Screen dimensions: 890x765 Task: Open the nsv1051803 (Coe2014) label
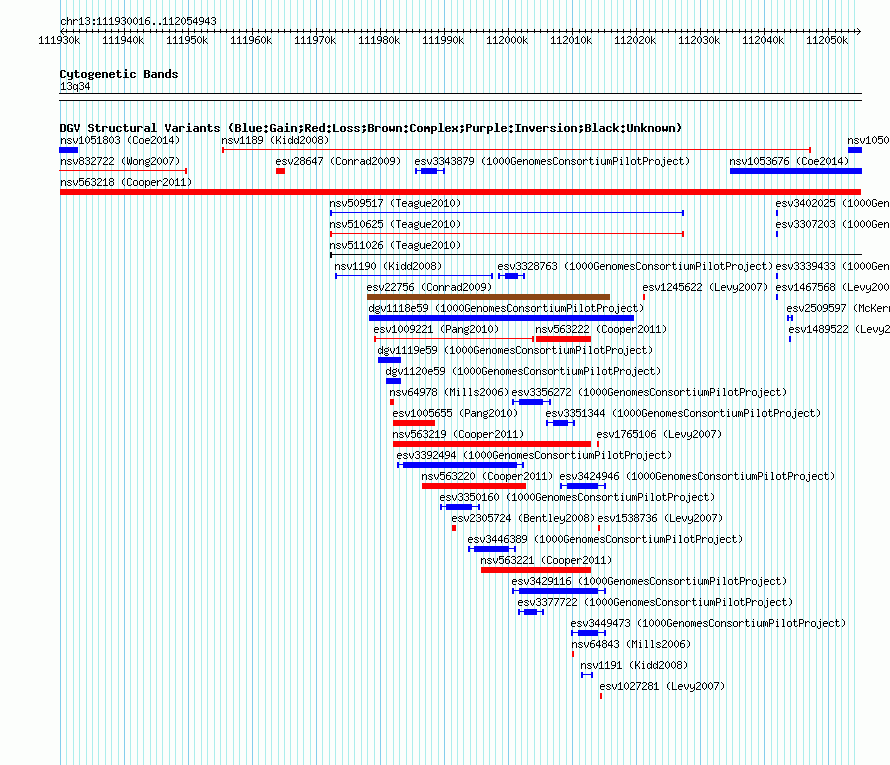pos(120,140)
